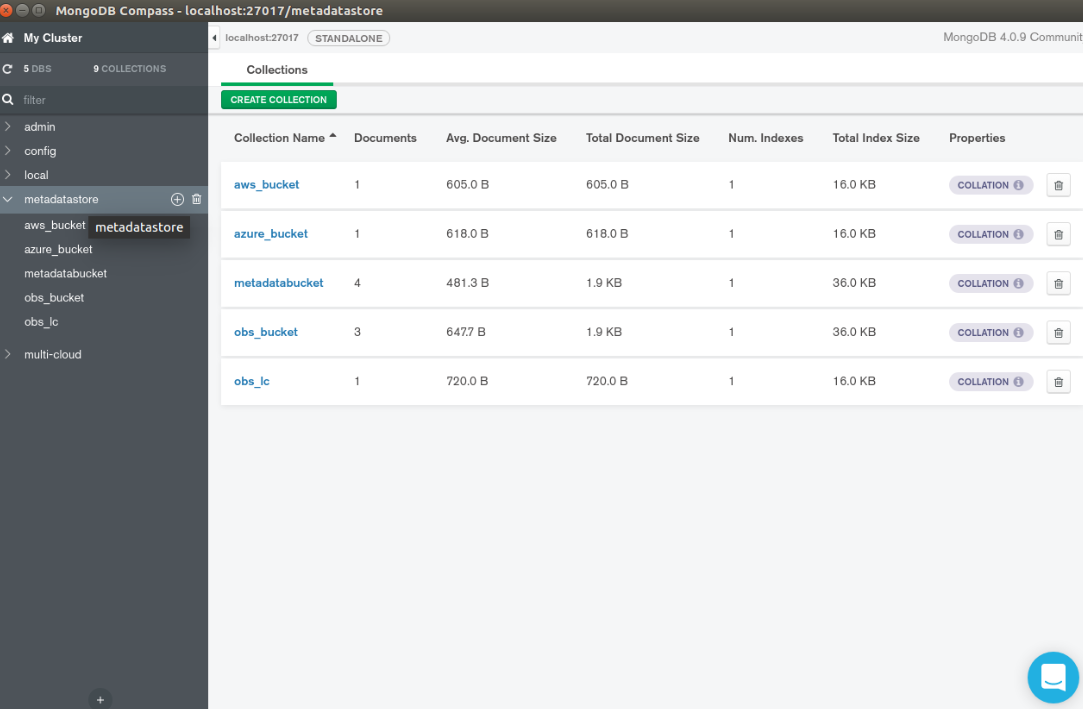Click the 720.0 B avg size cell
Viewport: 1083px width, 709px height.
[x=468, y=380]
